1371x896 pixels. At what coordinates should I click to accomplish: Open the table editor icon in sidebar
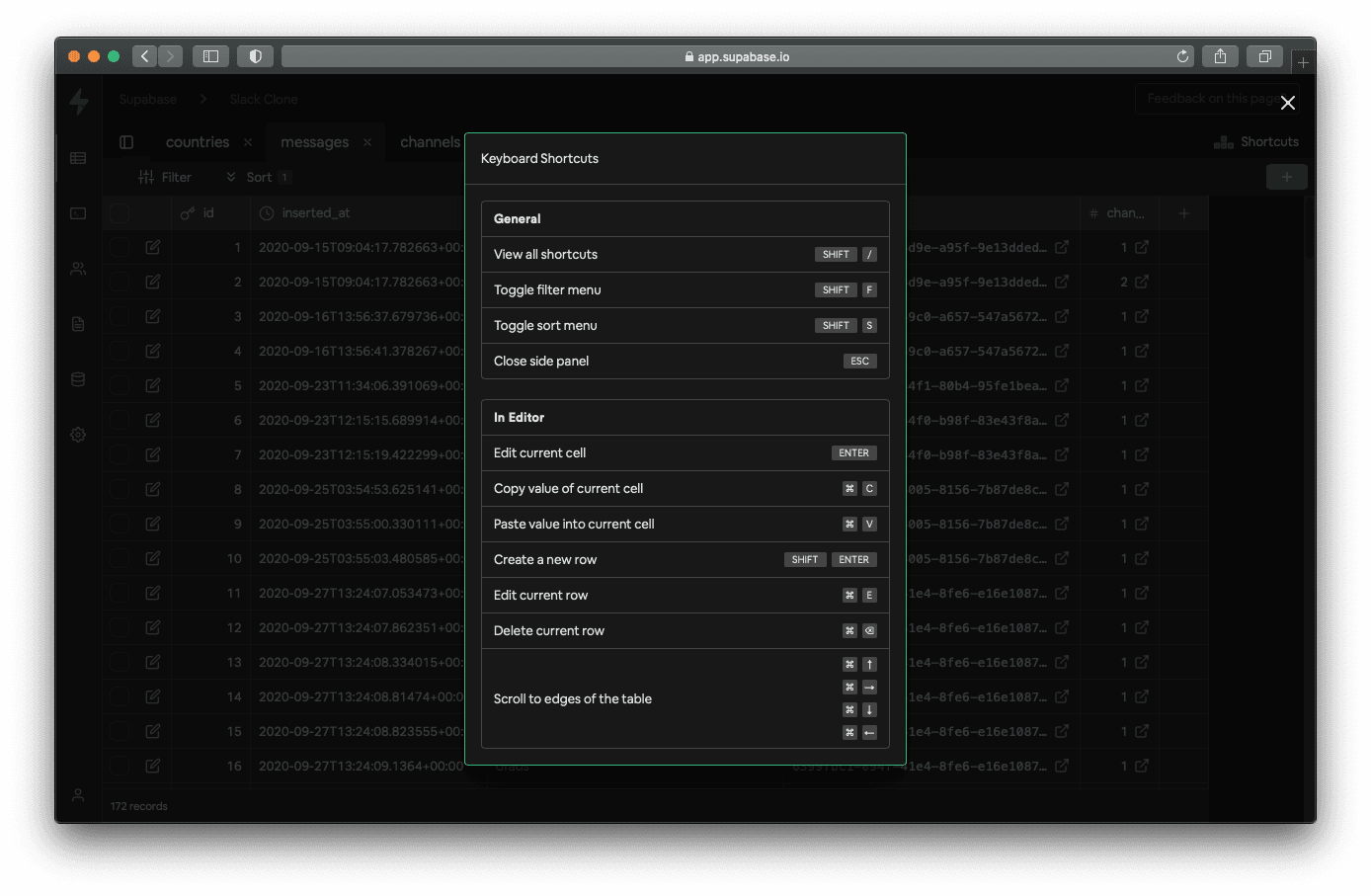[78, 158]
